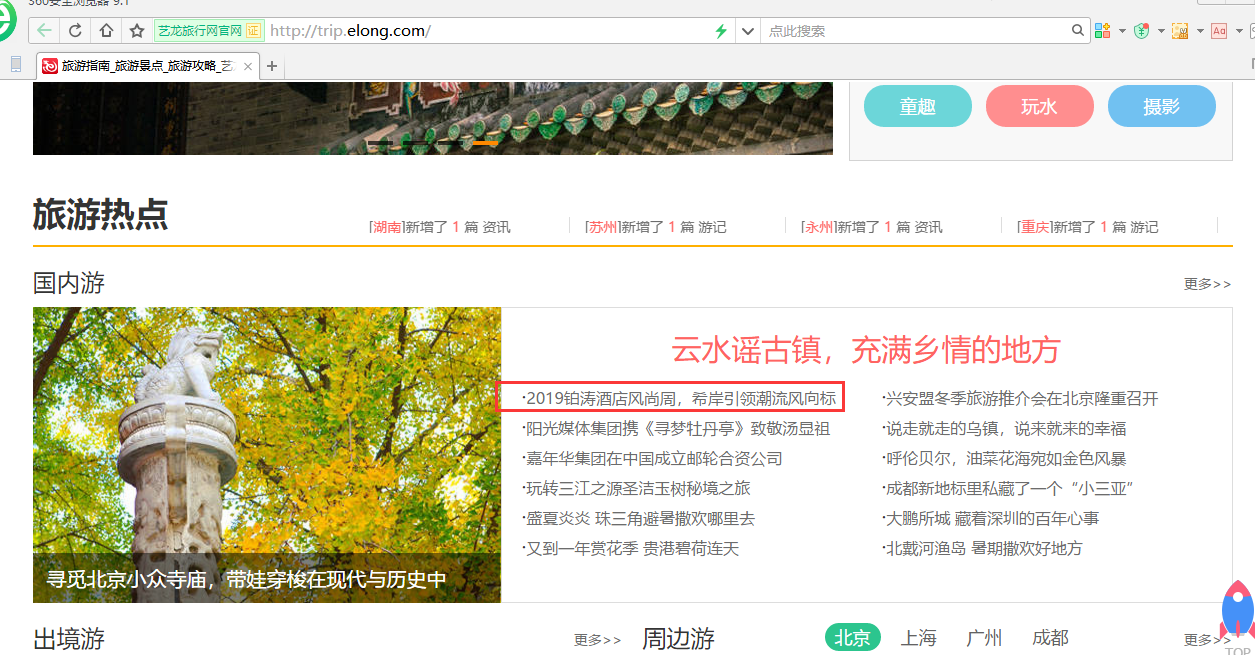Select the 玩水 theme button
The height and width of the screenshot is (655, 1255).
[1039, 106]
